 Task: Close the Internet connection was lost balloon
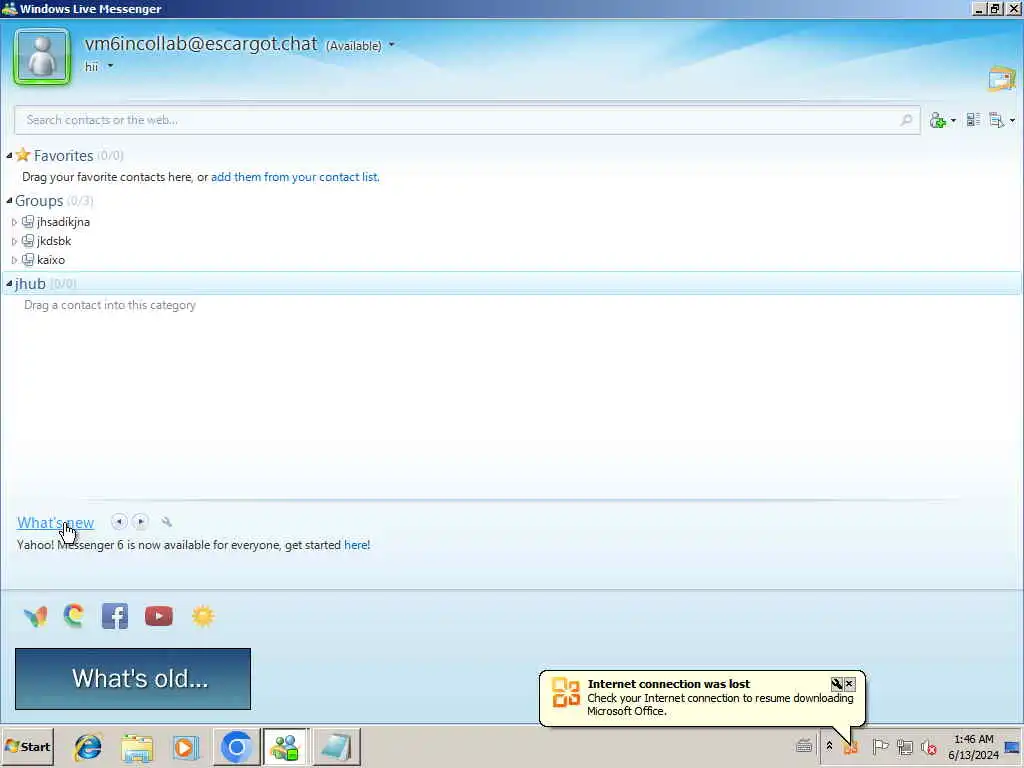coord(849,684)
